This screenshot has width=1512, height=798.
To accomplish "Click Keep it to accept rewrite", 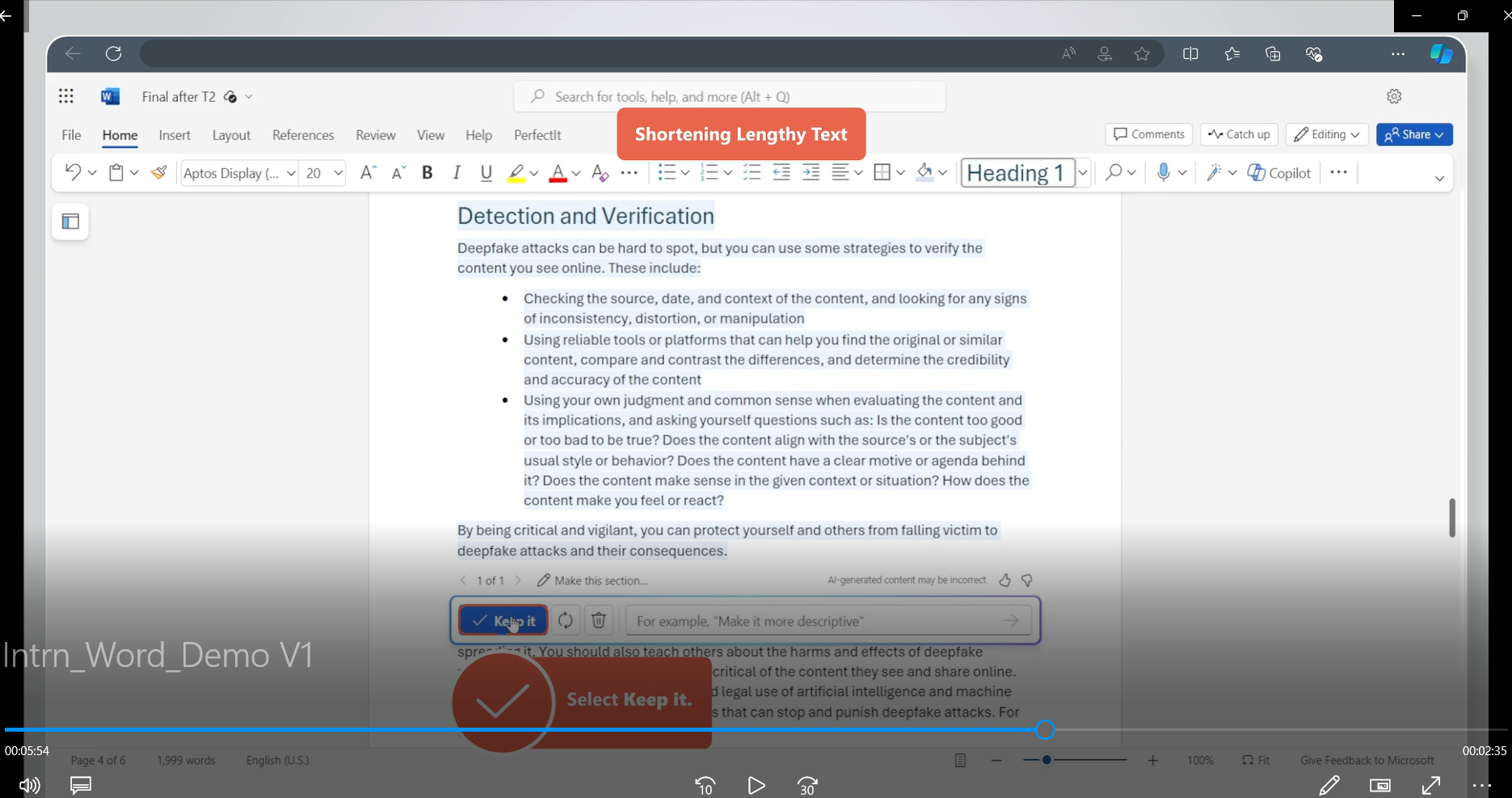I will (503, 620).
